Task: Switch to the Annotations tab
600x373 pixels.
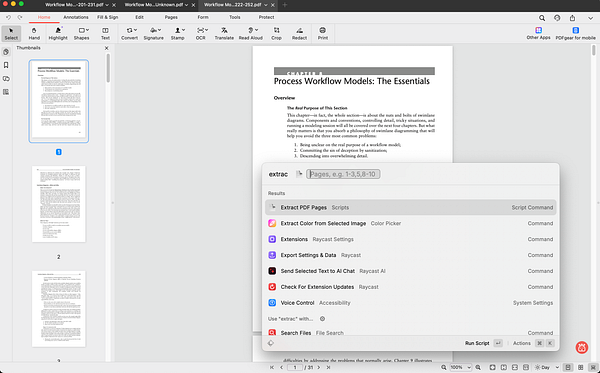Action: [x=76, y=17]
